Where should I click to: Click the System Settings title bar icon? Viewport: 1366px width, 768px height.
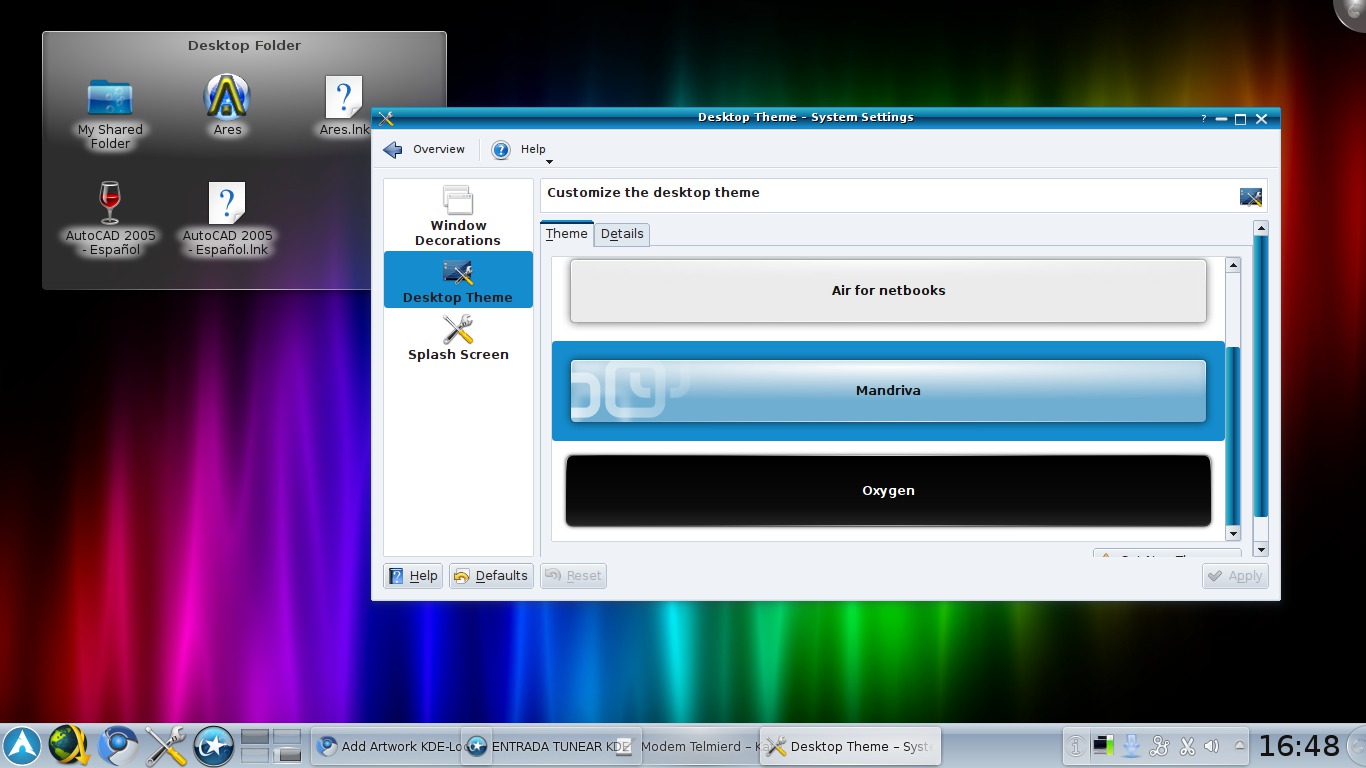click(x=386, y=118)
